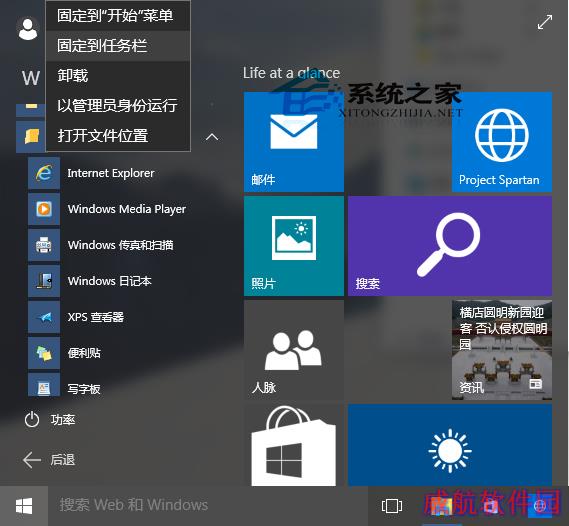The image size is (569, 526).
Task: Open the 照片 photos tile
Action: pyautogui.click(x=294, y=246)
